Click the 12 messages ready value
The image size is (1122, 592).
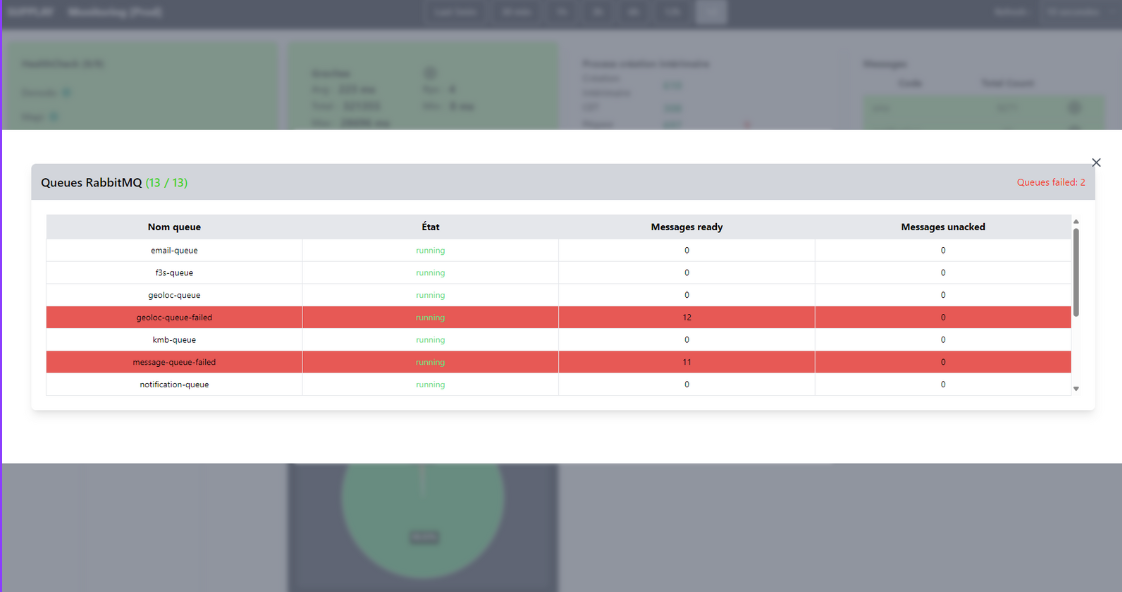click(686, 317)
